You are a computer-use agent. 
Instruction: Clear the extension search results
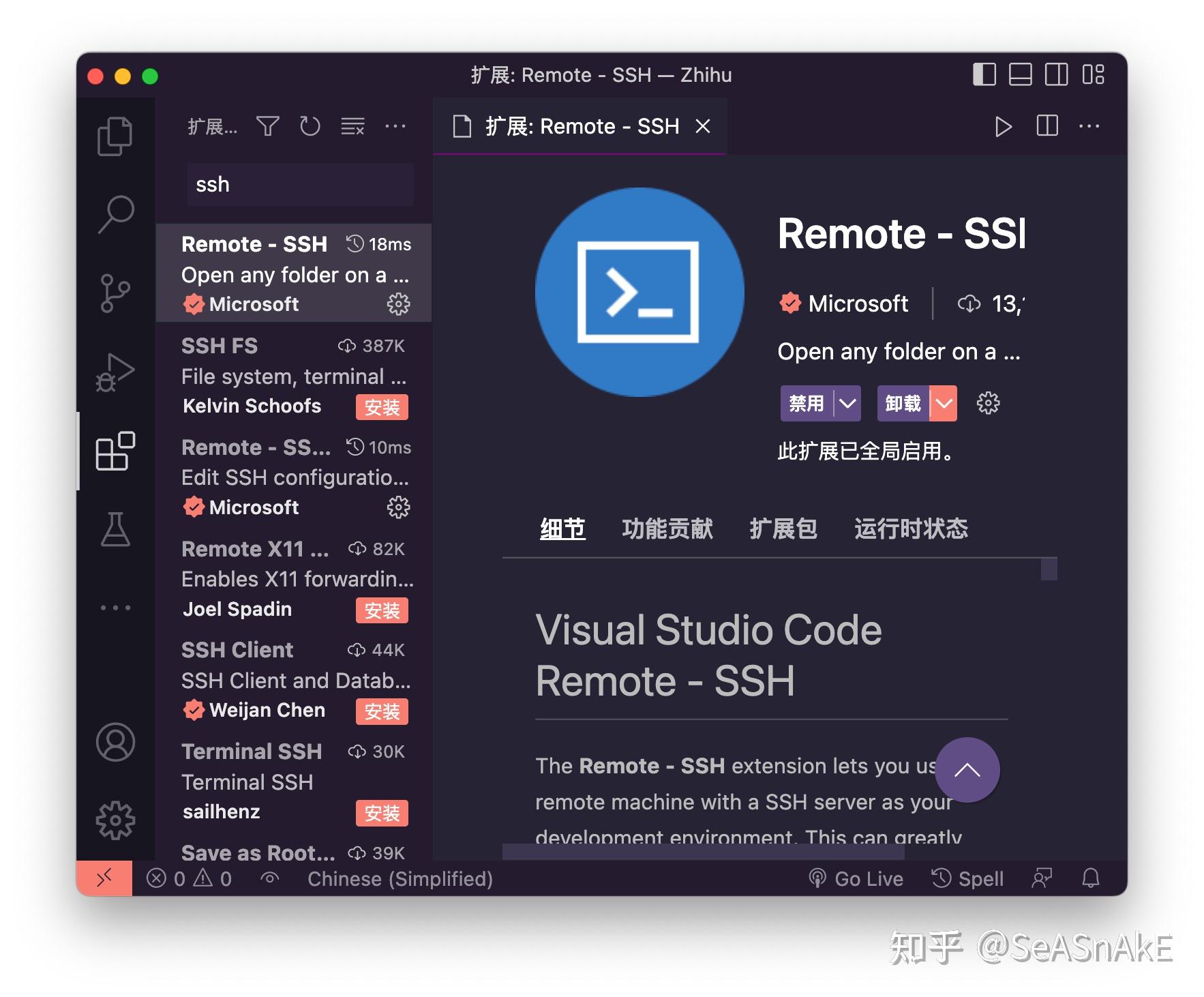click(352, 126)
